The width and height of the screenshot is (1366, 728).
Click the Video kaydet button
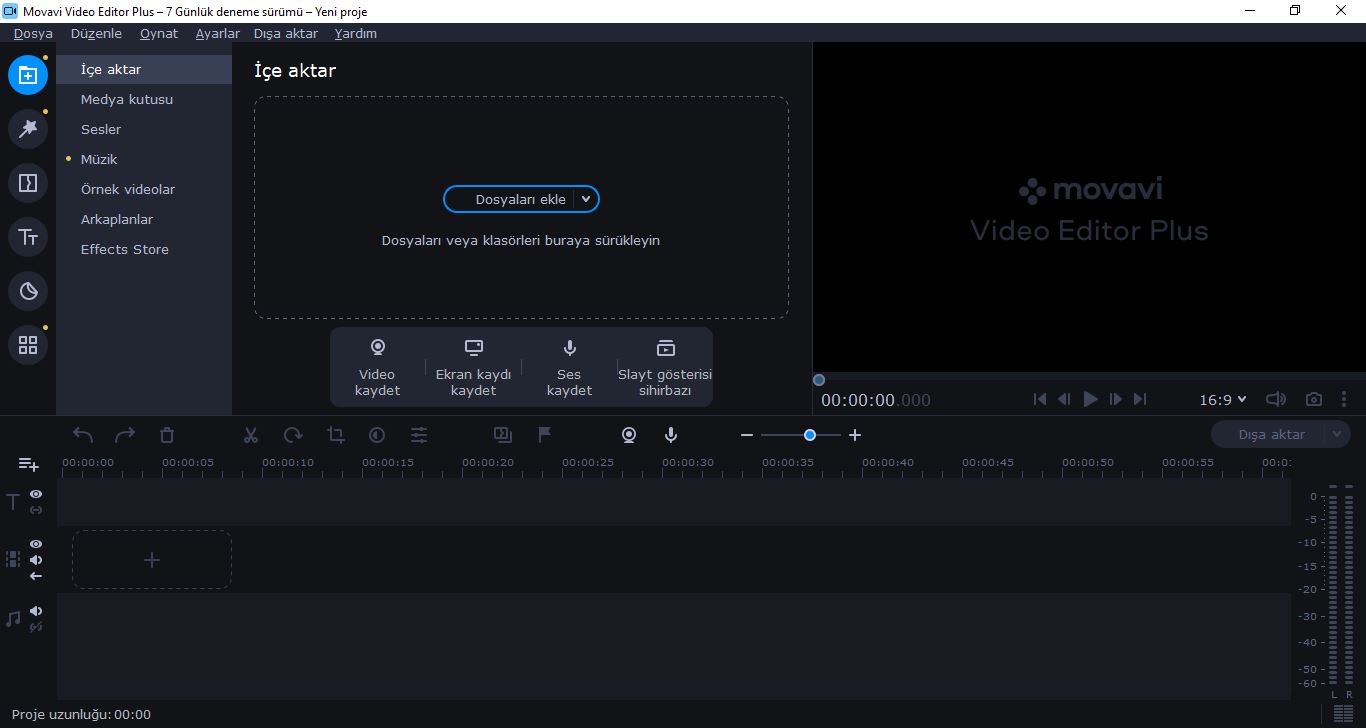[377, 367]
